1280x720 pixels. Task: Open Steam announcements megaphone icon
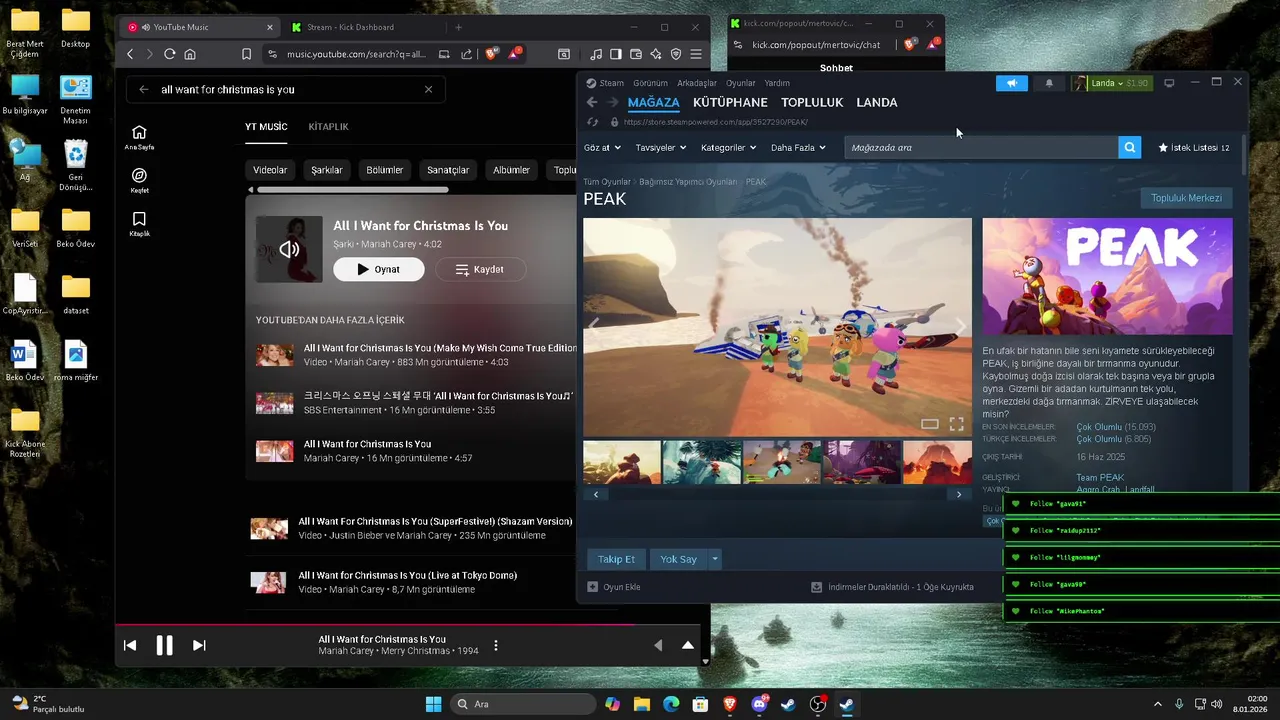pyautogui.click(x=1012, y=83)
